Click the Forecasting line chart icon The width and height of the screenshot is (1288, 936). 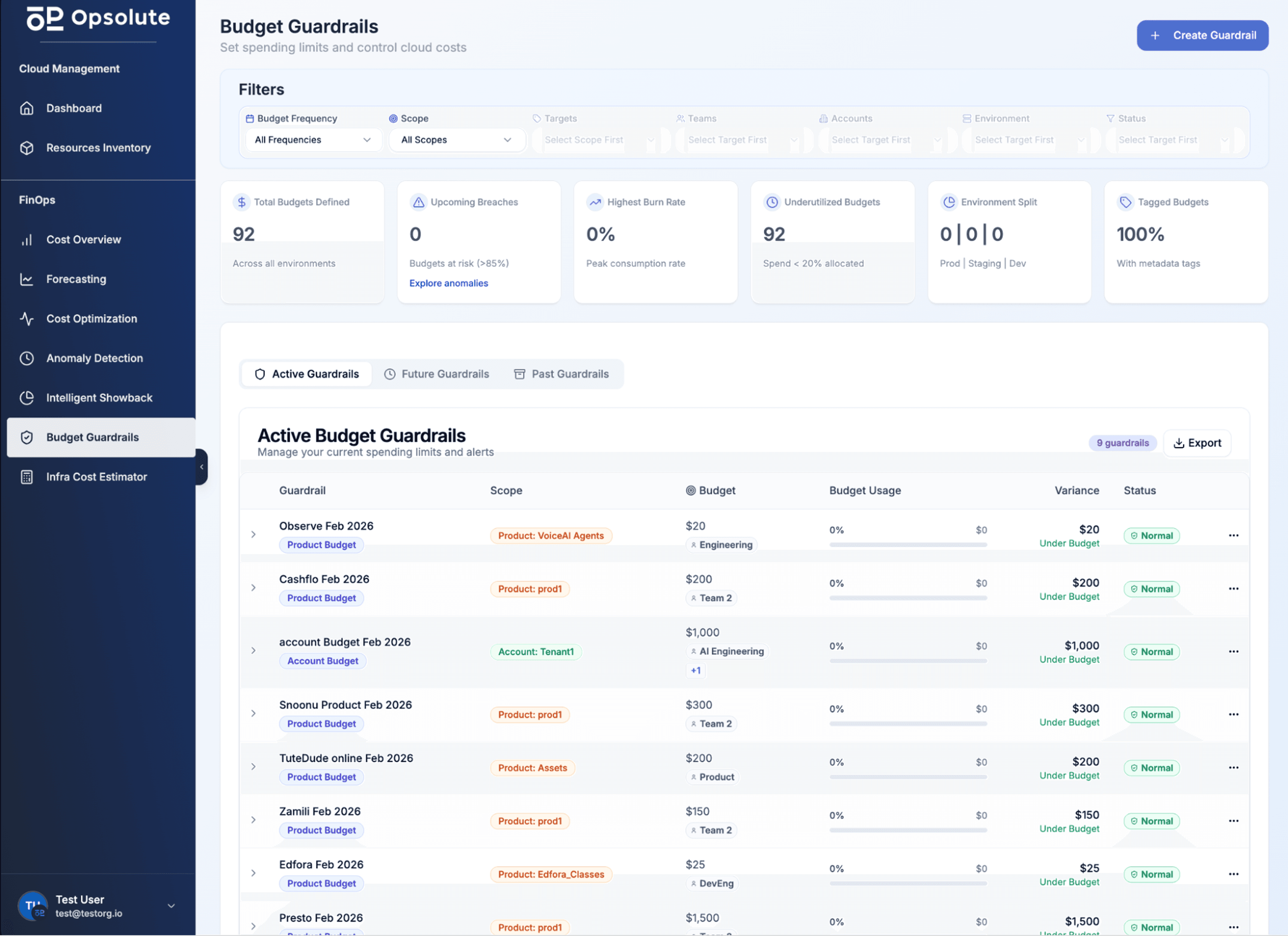[27, 279]
